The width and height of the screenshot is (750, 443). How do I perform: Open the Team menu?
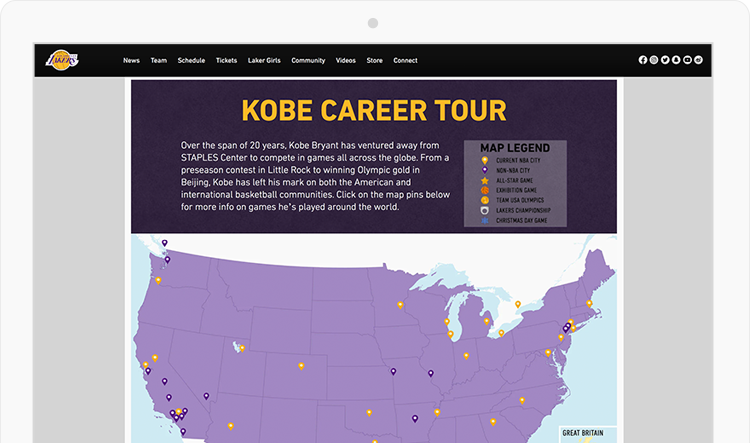coord(159,60)
